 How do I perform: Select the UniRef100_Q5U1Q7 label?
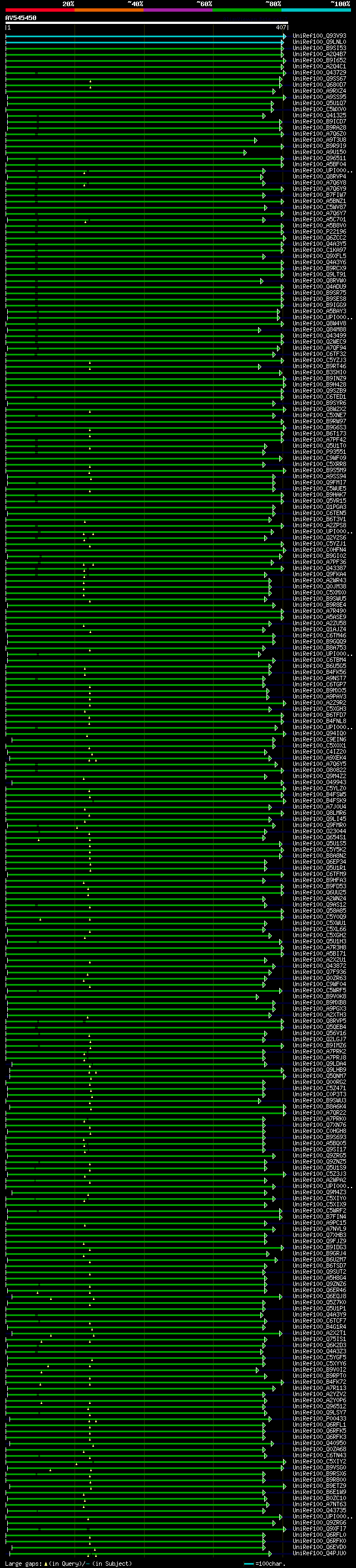click(x=319, y=103)
